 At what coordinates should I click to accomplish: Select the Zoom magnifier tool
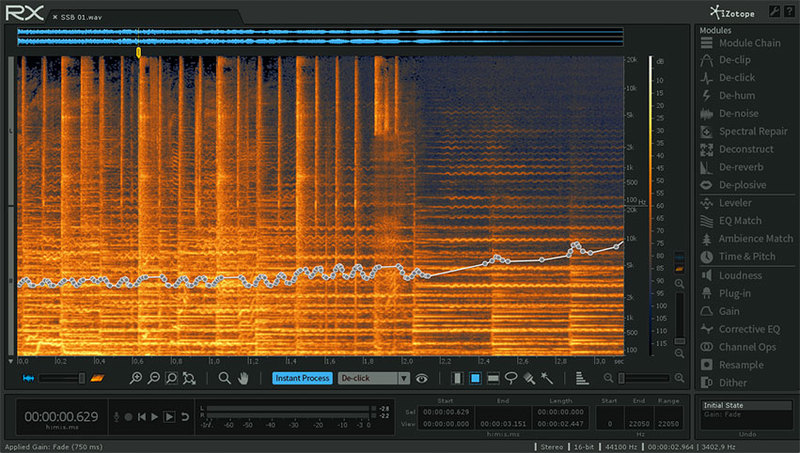click(224, 378)
